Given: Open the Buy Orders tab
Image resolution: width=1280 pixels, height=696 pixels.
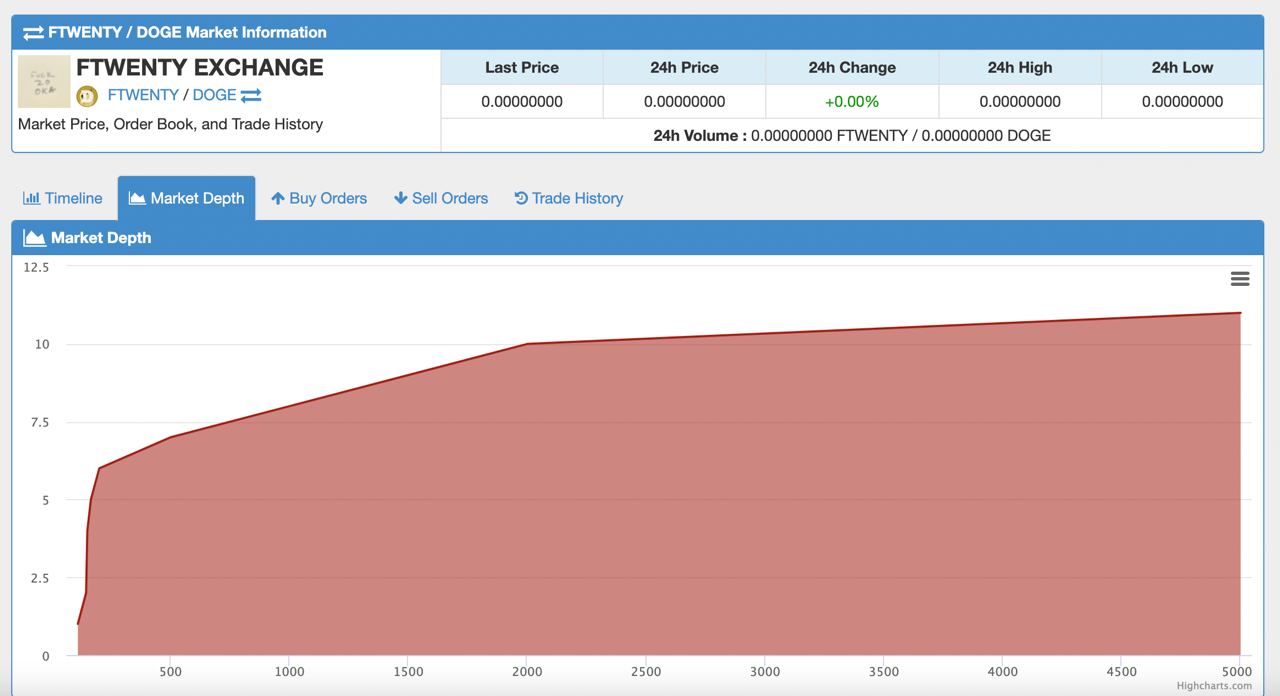Looking at the screenshot, I should click(319, 198).
